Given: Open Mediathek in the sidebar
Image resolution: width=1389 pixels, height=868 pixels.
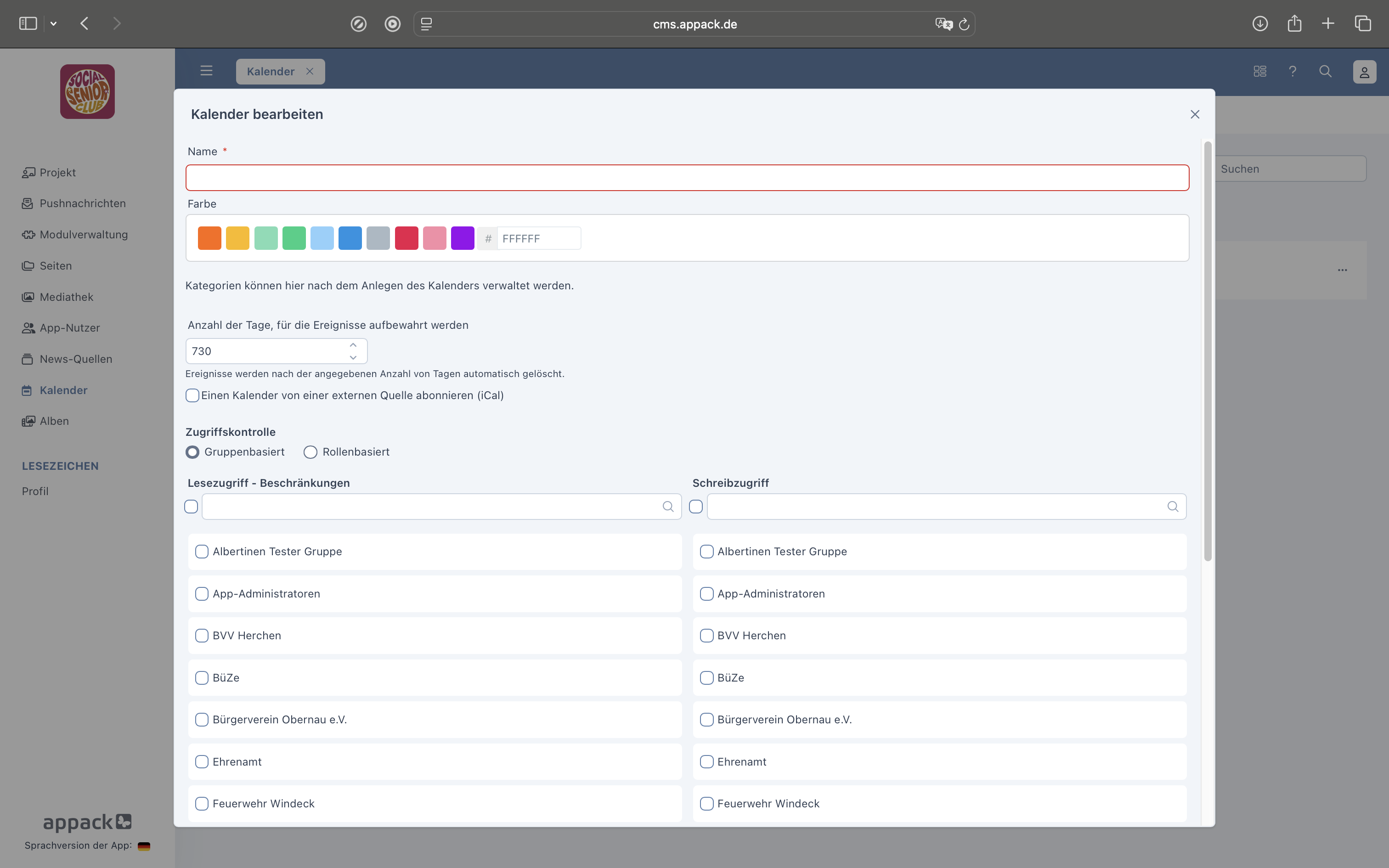Looking at the screenshot, I should 66,297.
